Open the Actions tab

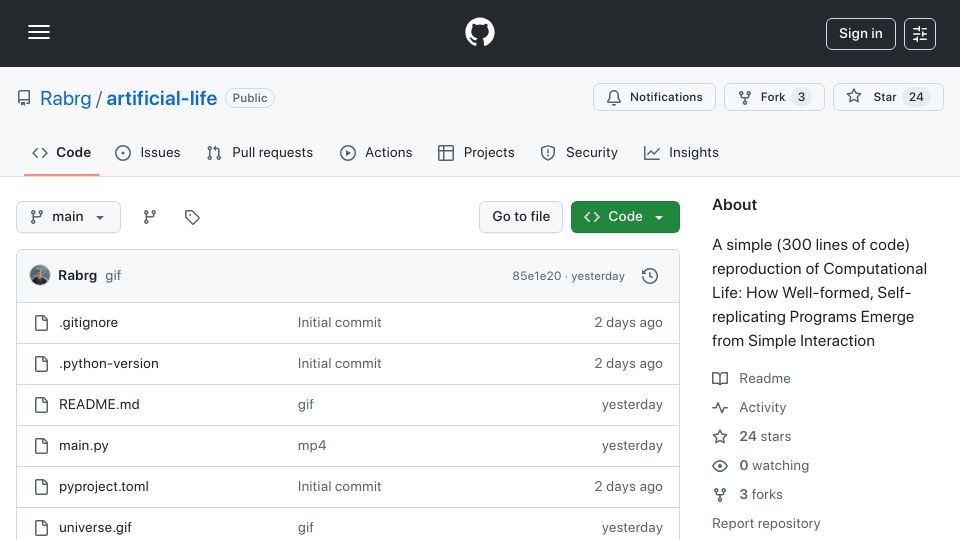tap(376, 152)
